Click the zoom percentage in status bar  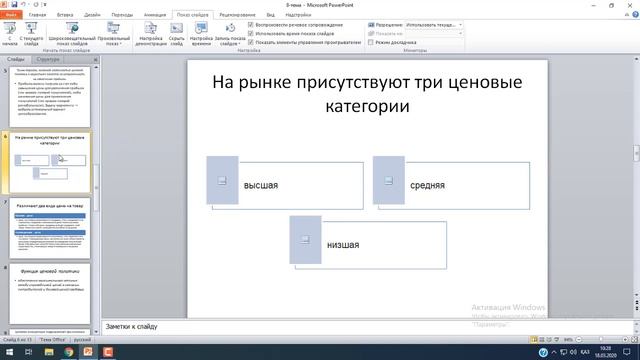(x=568, y=340)
